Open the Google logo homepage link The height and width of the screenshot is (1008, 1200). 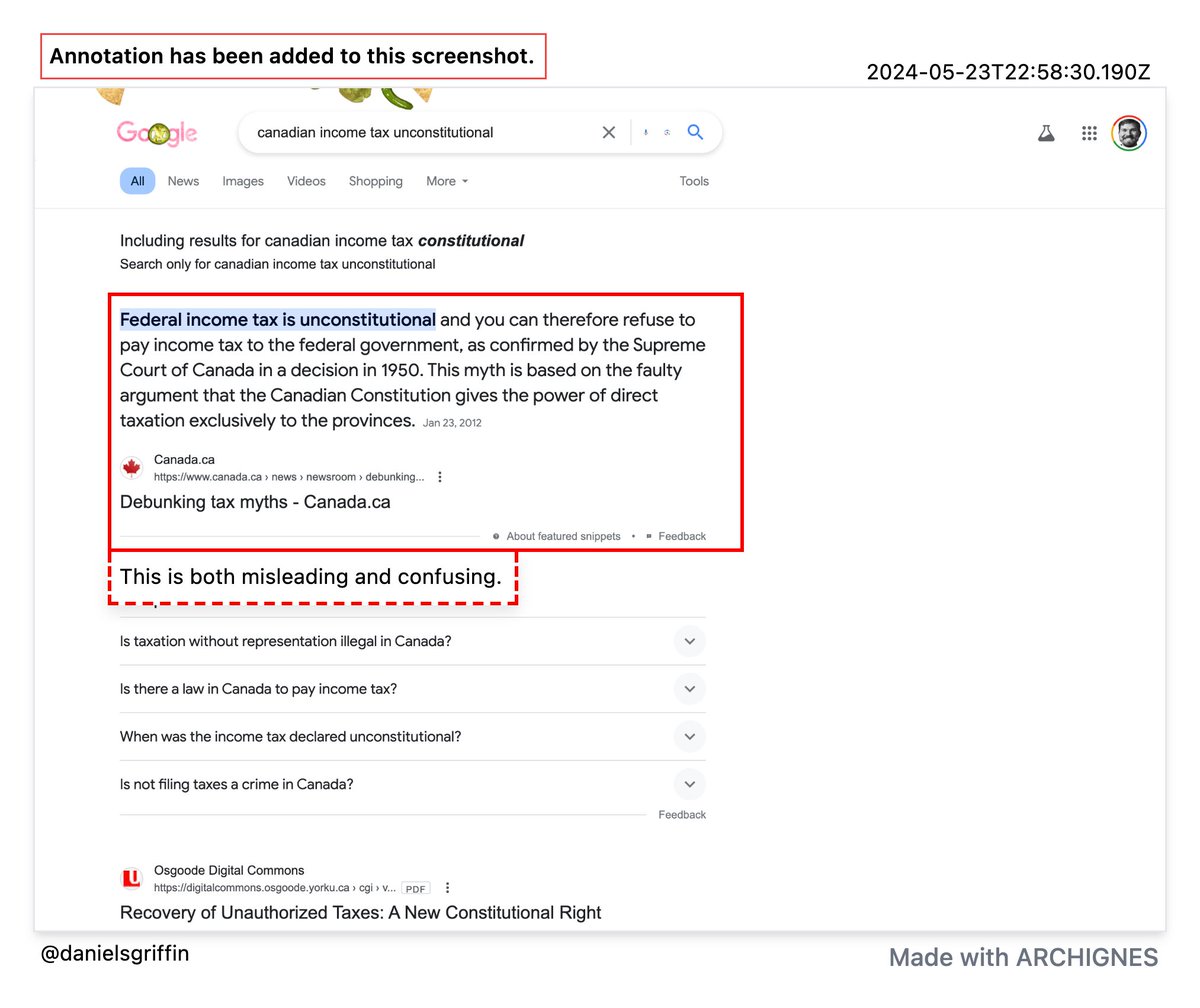coord(157,132)
